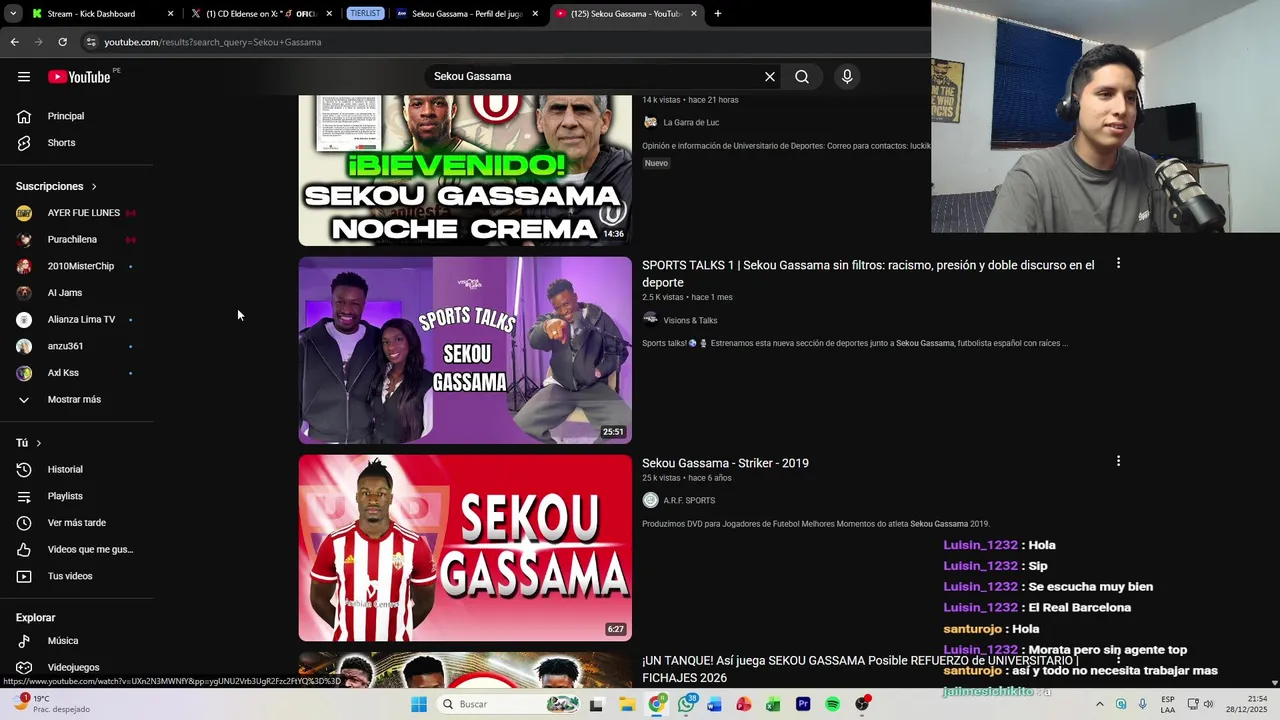Screen dimensions: 1280x720
Task: Open SPORTS TALKS 1 video title
Action: point(868,274)
